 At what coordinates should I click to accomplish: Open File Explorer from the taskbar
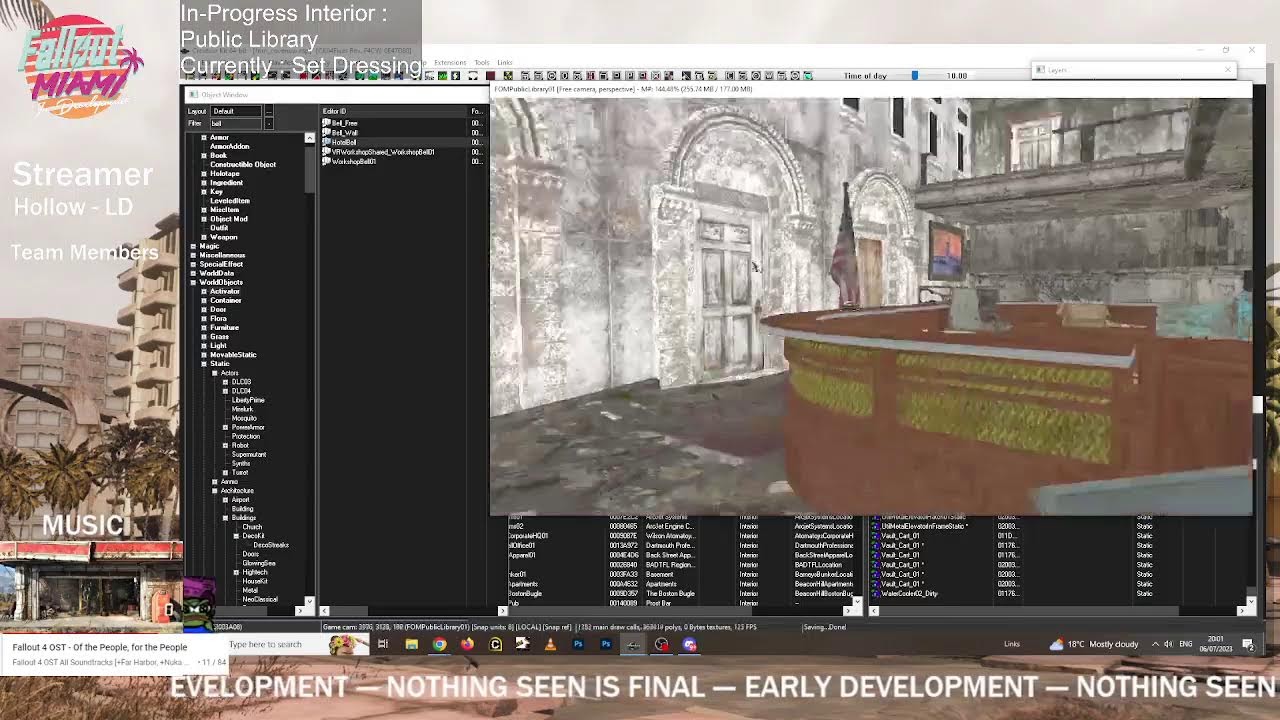411,645
